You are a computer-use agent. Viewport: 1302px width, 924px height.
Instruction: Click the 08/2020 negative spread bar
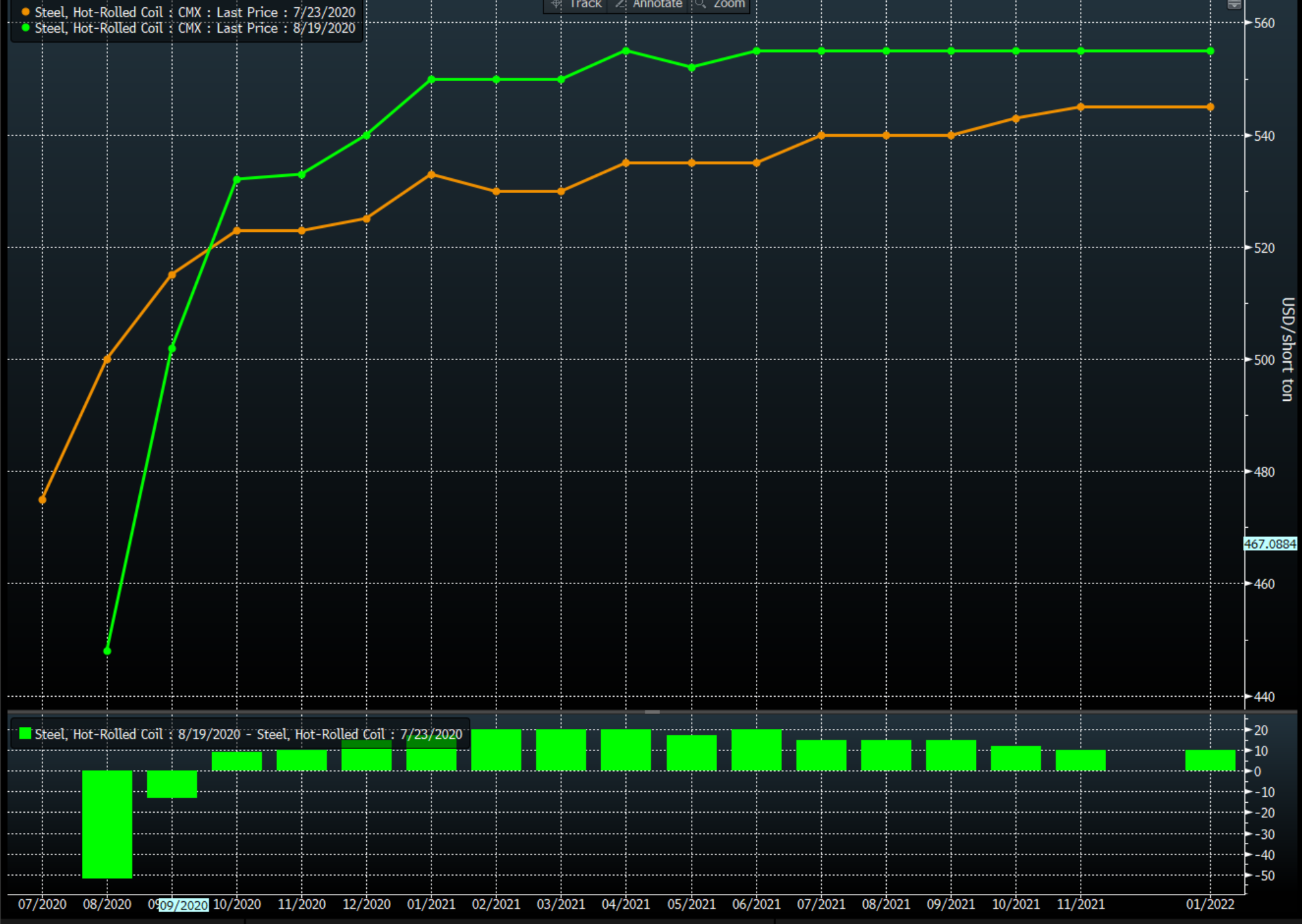pos(107,824)
